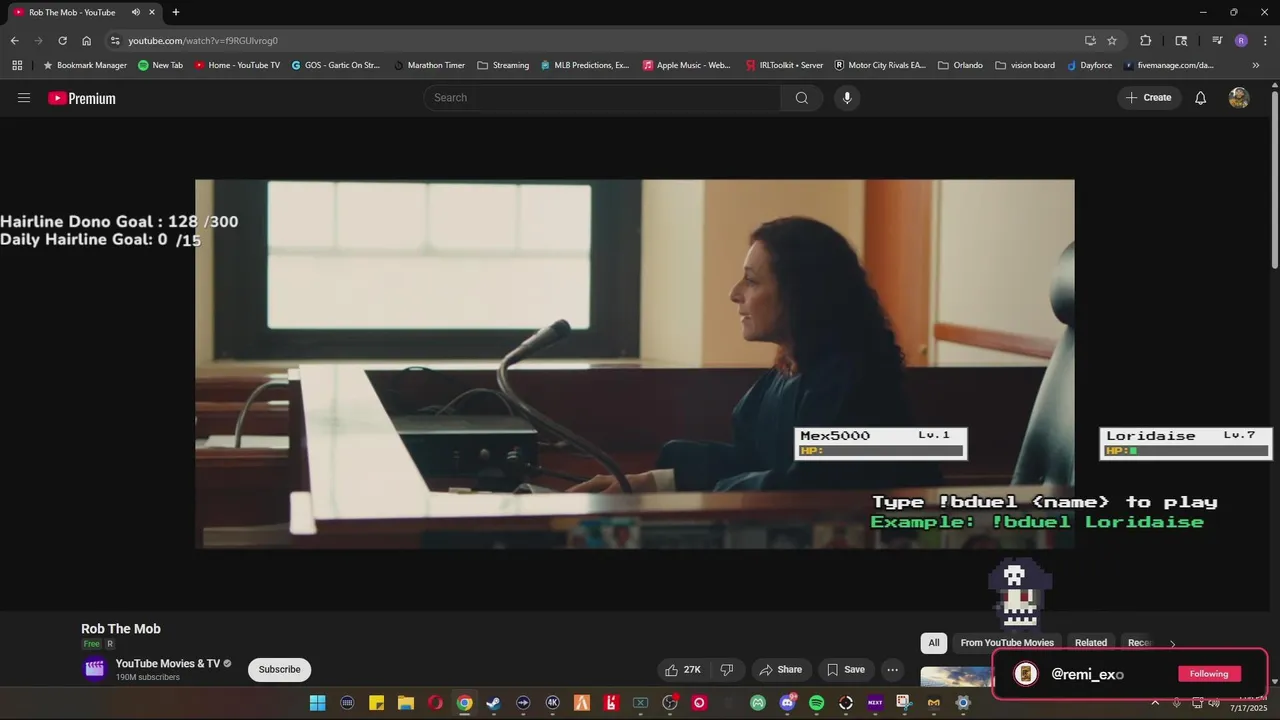Click the Following button for @remi_exo

coord(1209,674)
